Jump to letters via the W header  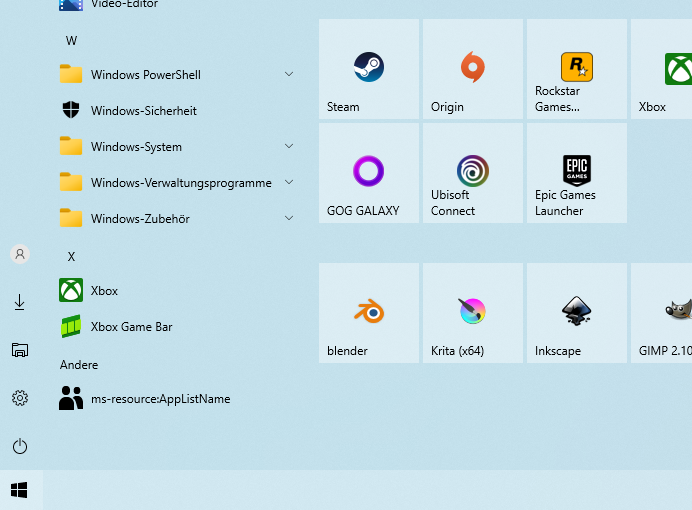71,41
